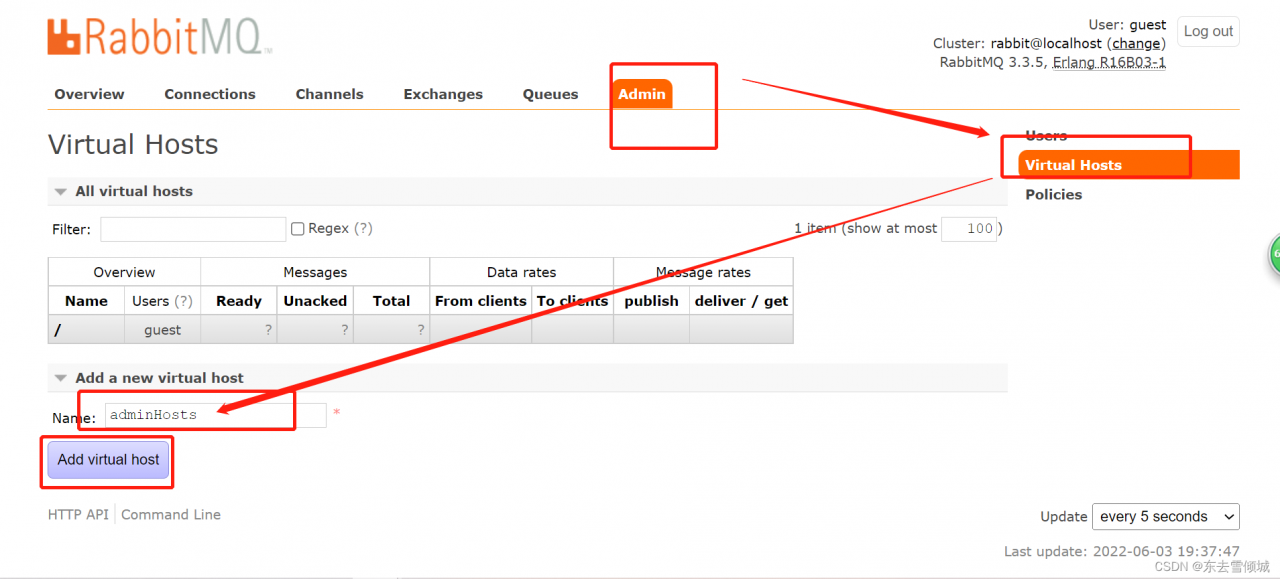Click the Ready column header
This screenshot has width=1280, height=579.
[239, 301]
